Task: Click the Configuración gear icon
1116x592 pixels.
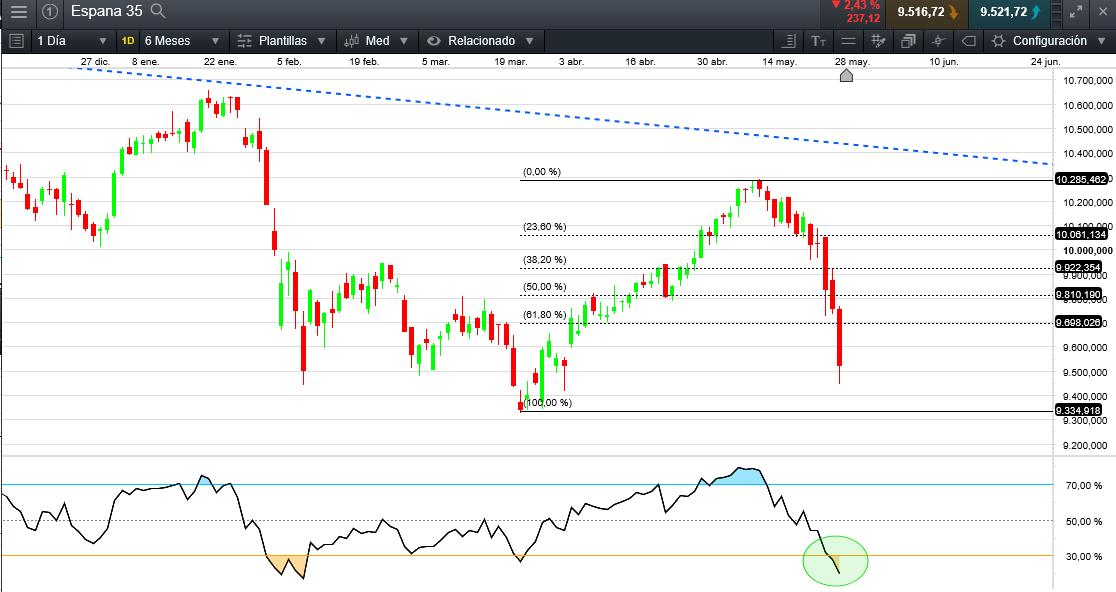Action: 999,41
